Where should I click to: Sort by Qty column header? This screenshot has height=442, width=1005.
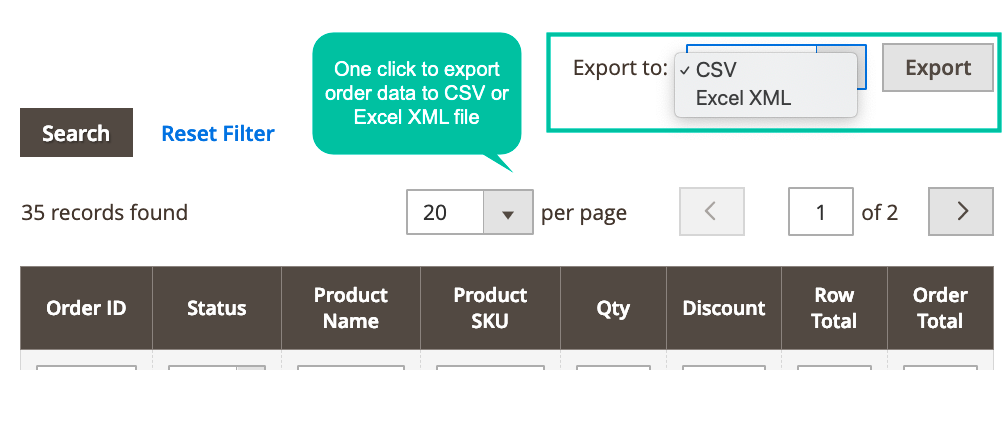click(613, 308)
